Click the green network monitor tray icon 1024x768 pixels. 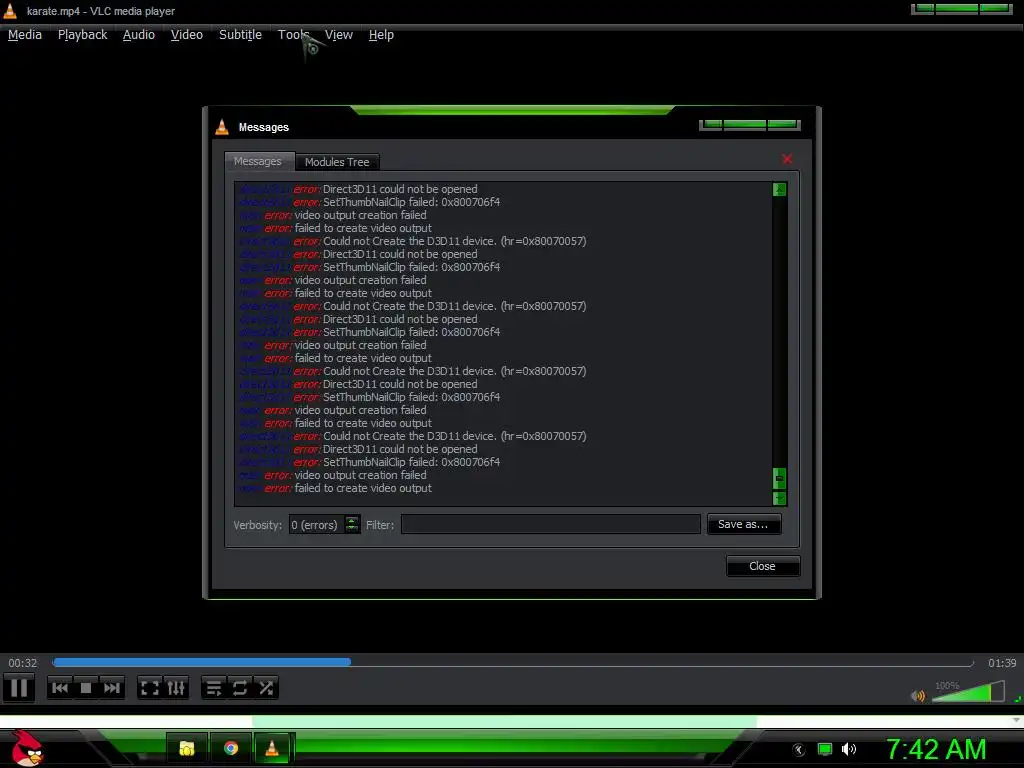pyautogui.click(x=825, y=749)
